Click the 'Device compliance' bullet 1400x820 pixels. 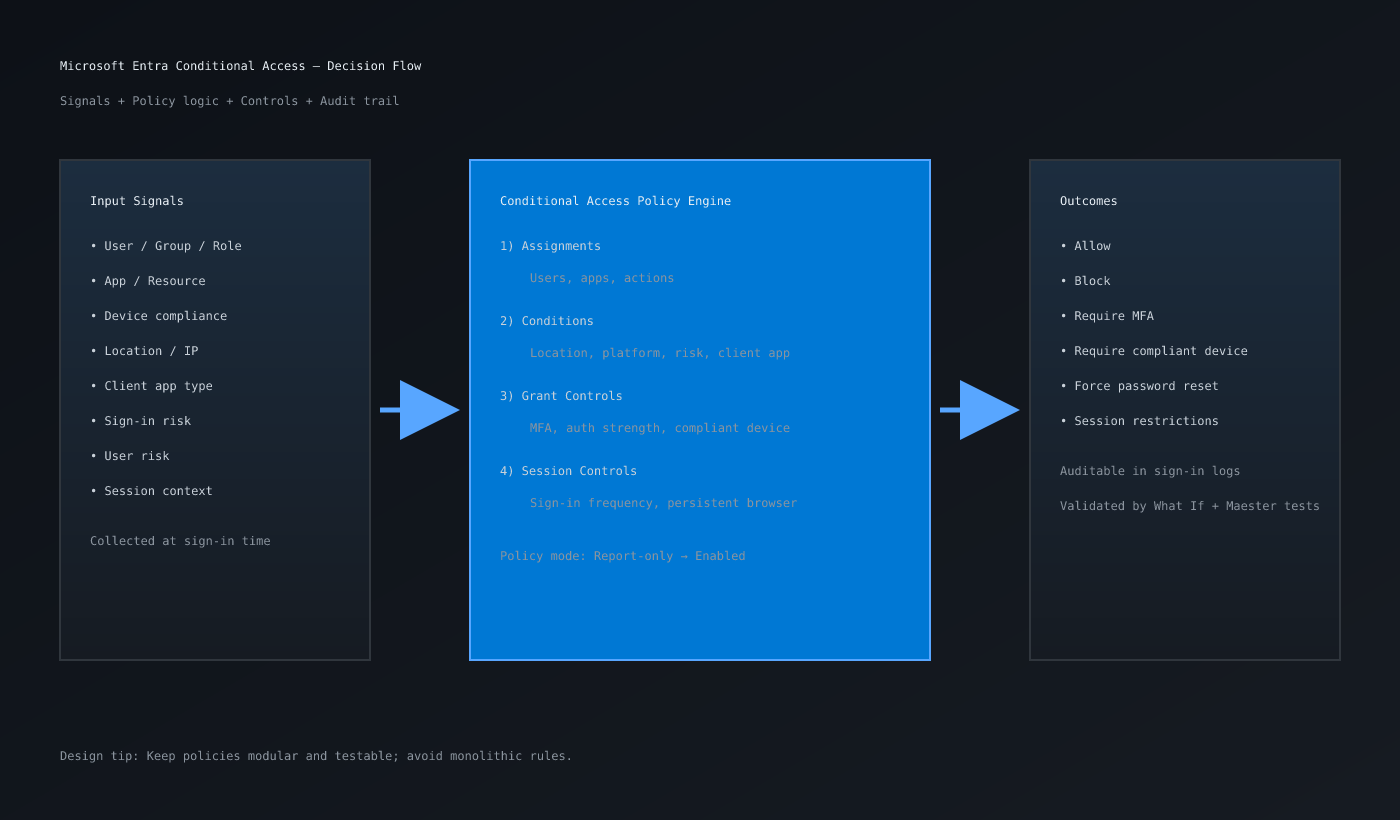[159, 316]
